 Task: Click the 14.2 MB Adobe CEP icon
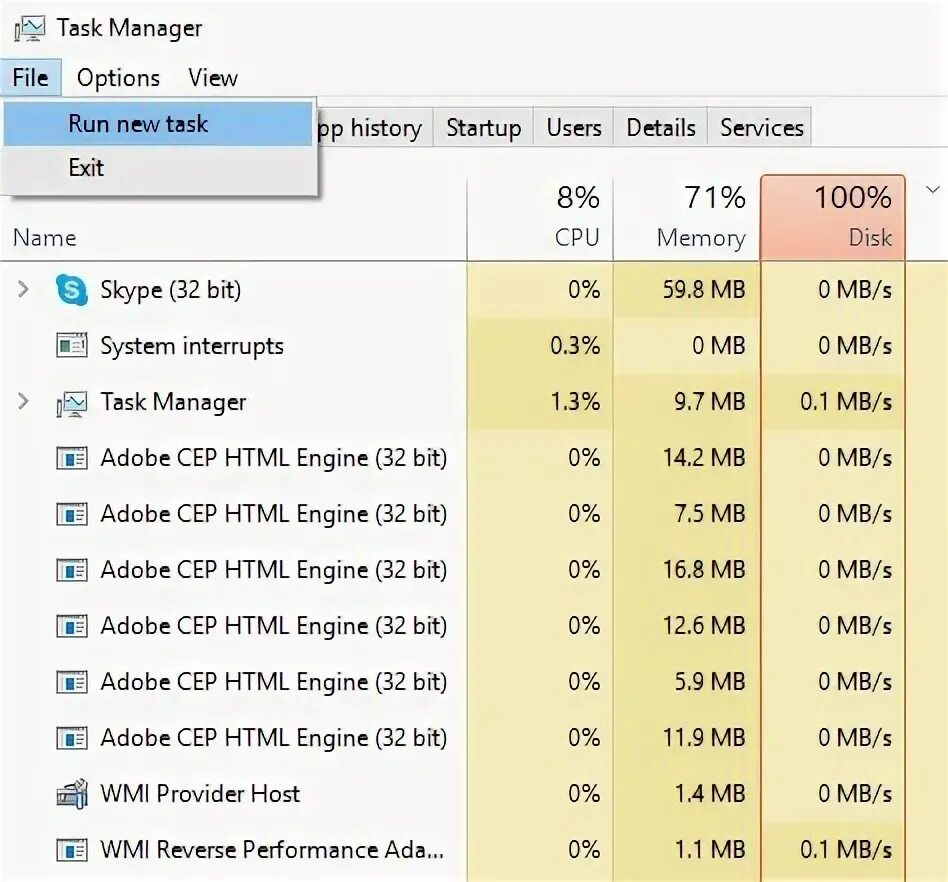pos(72,458)
